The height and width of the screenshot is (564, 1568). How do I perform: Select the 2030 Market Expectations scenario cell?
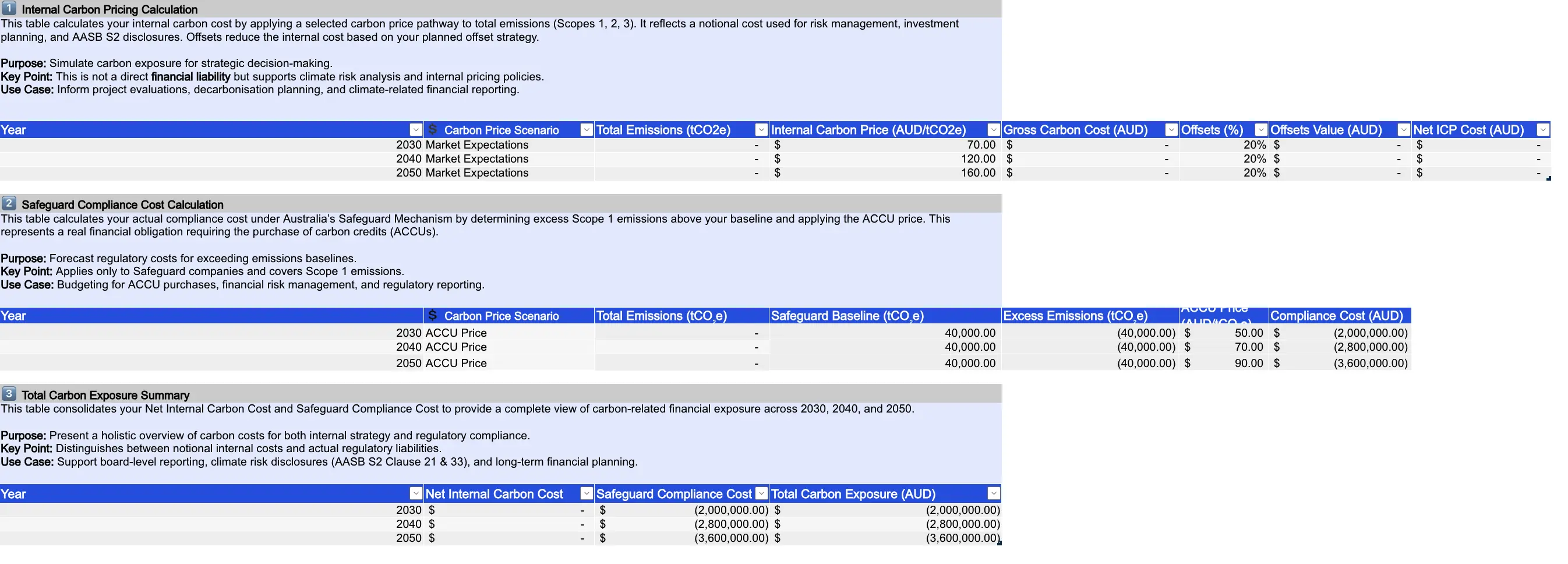point(509,145)
